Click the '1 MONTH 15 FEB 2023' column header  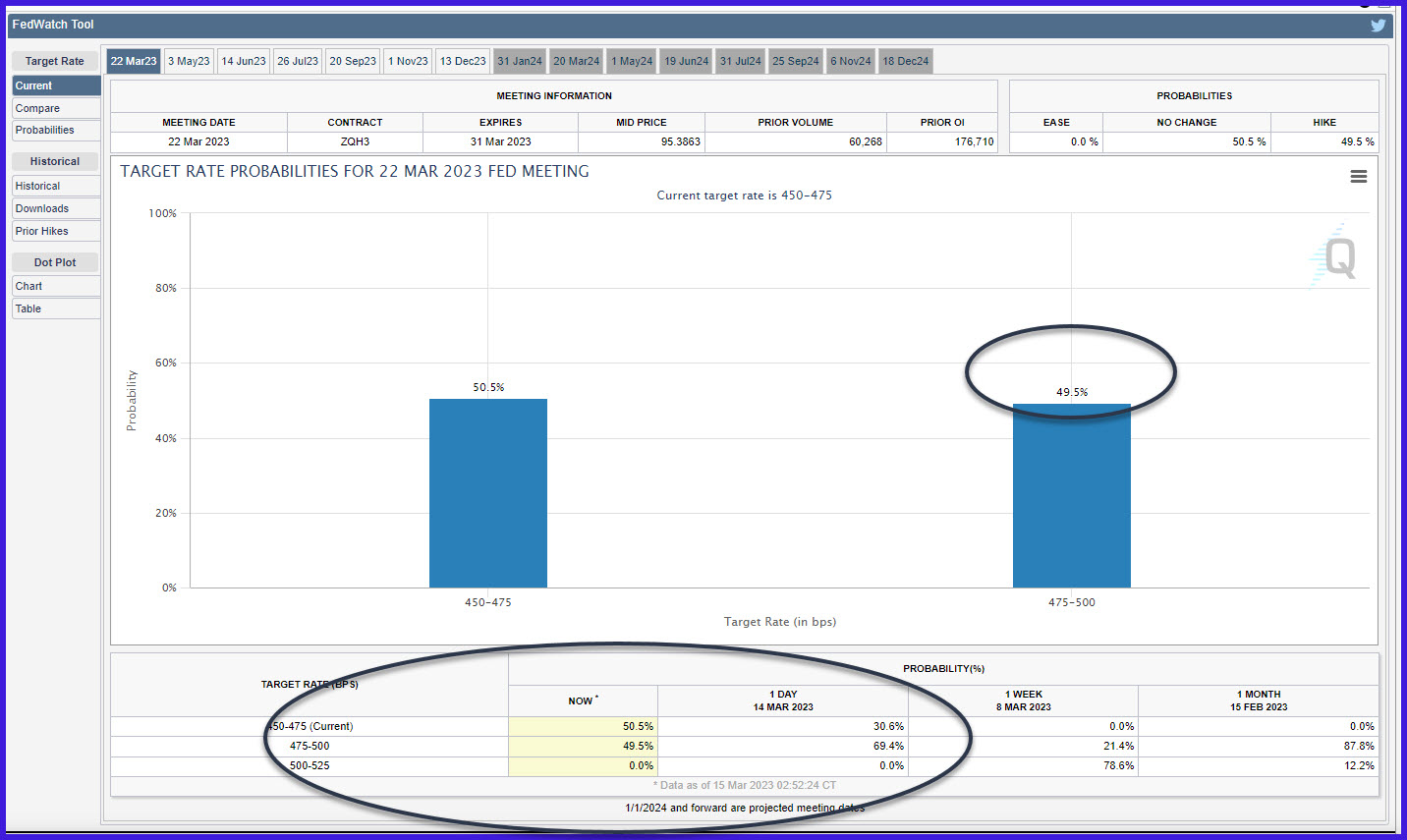[1259, 700]
